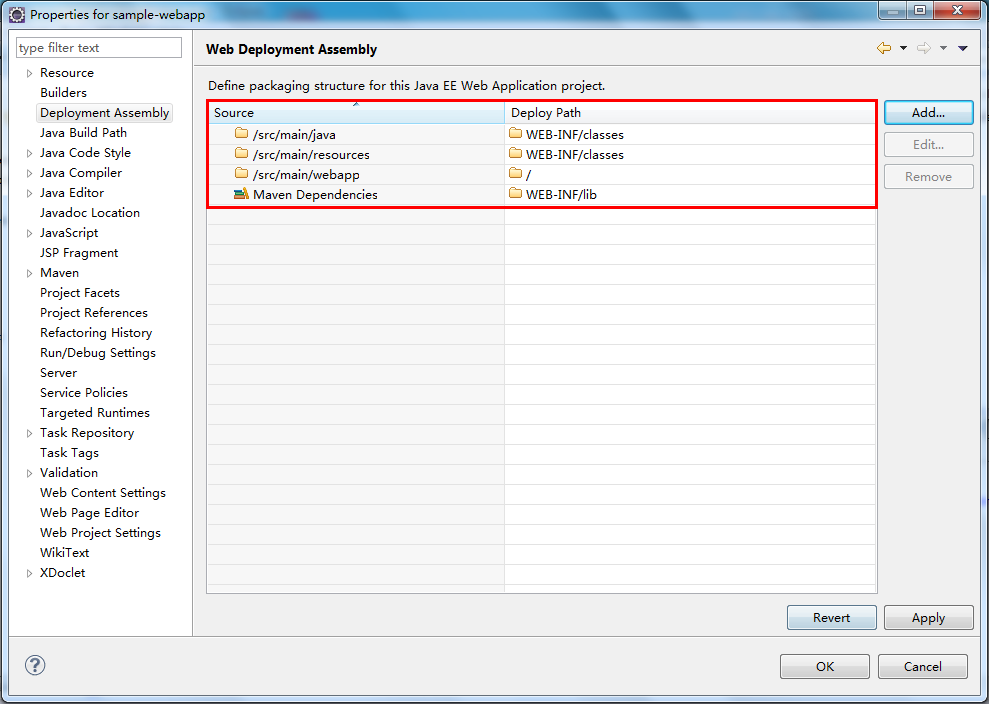This screenshot has width=989, height=704.
Task: Dismiss dialog with Cancel button
Action: tap(922, 666)
